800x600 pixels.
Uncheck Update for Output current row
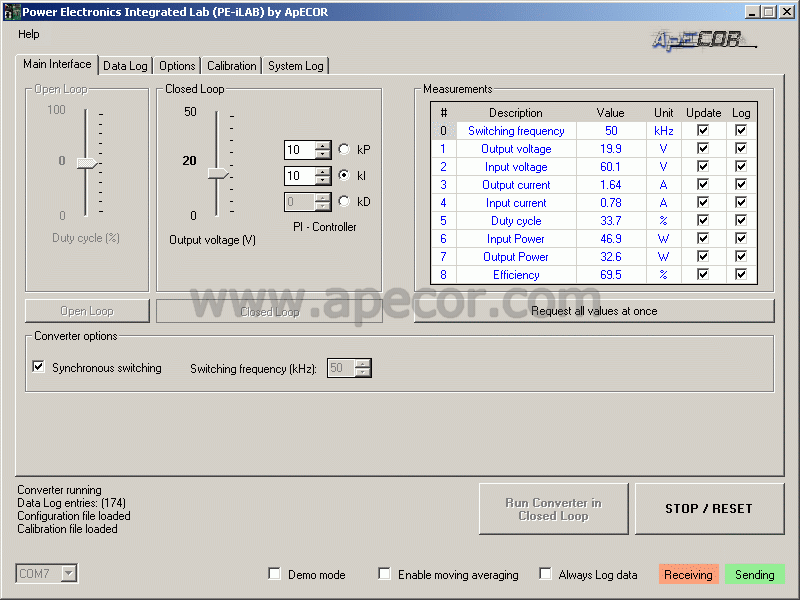pyautogui.click(x=703, y=184)
